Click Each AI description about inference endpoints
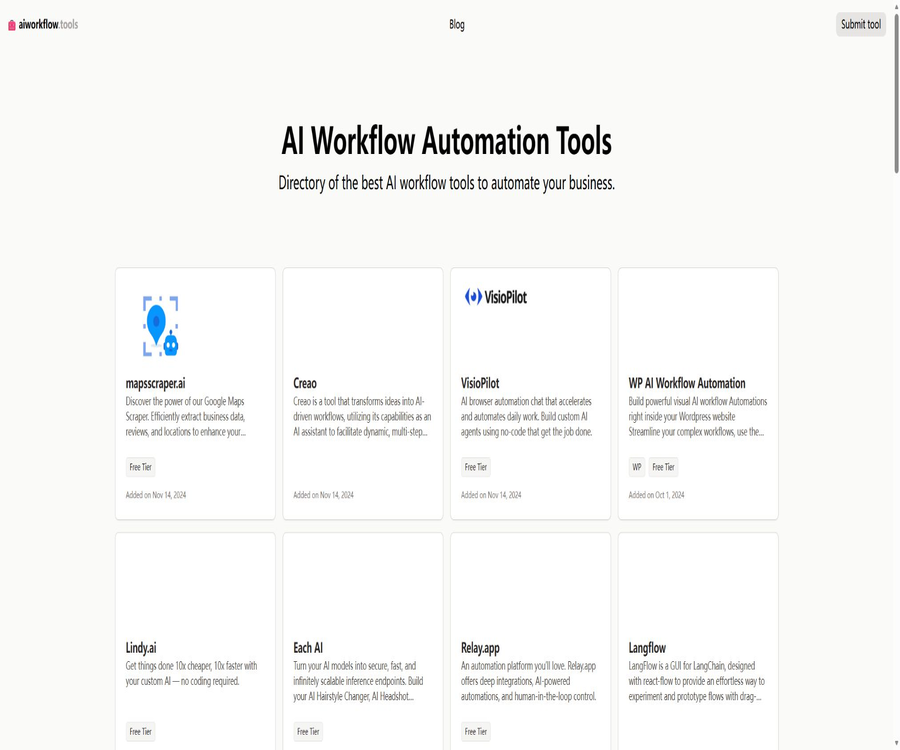The height and width of the screenshot is (750, 900). coord(358,681)
